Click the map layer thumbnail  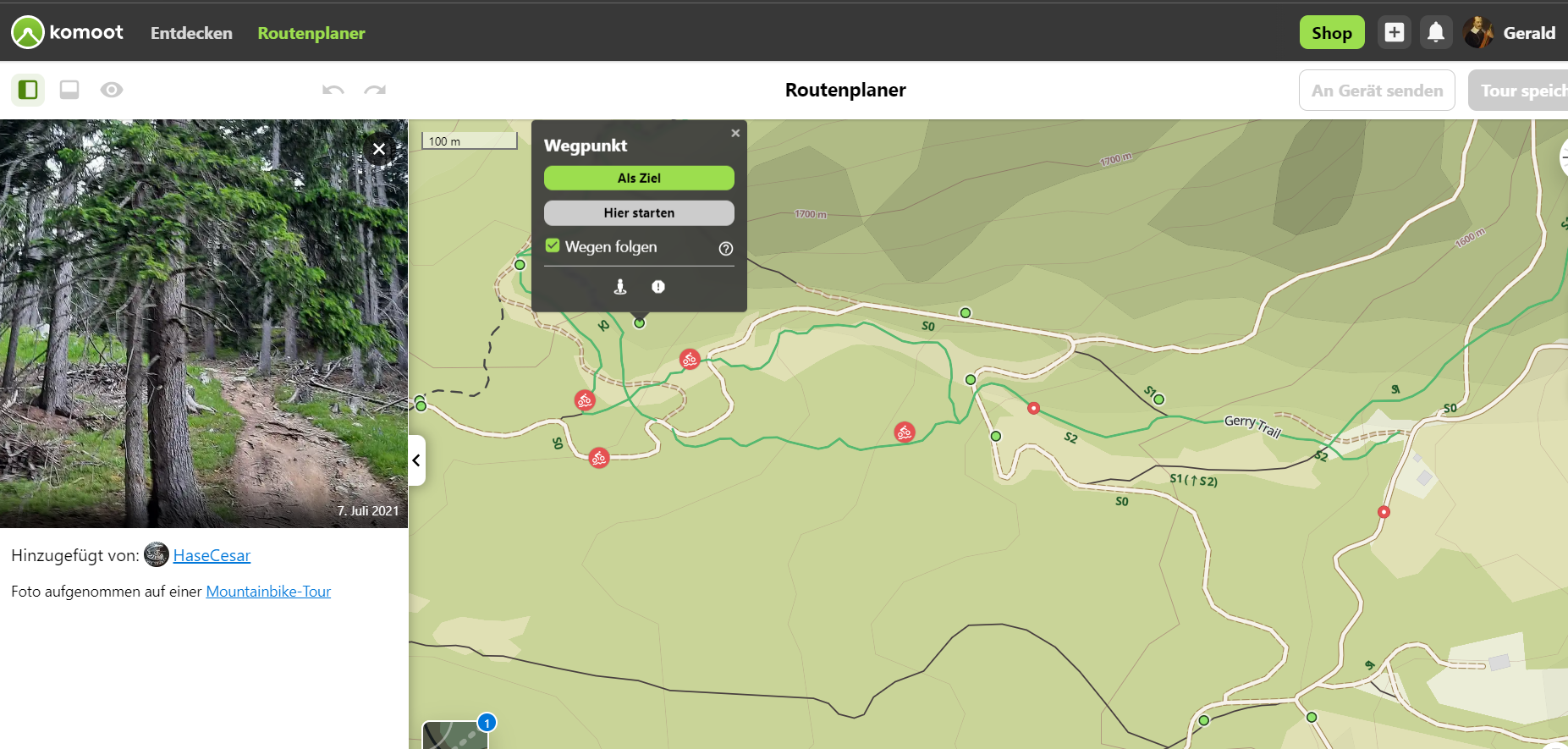(x=455, y=735)
